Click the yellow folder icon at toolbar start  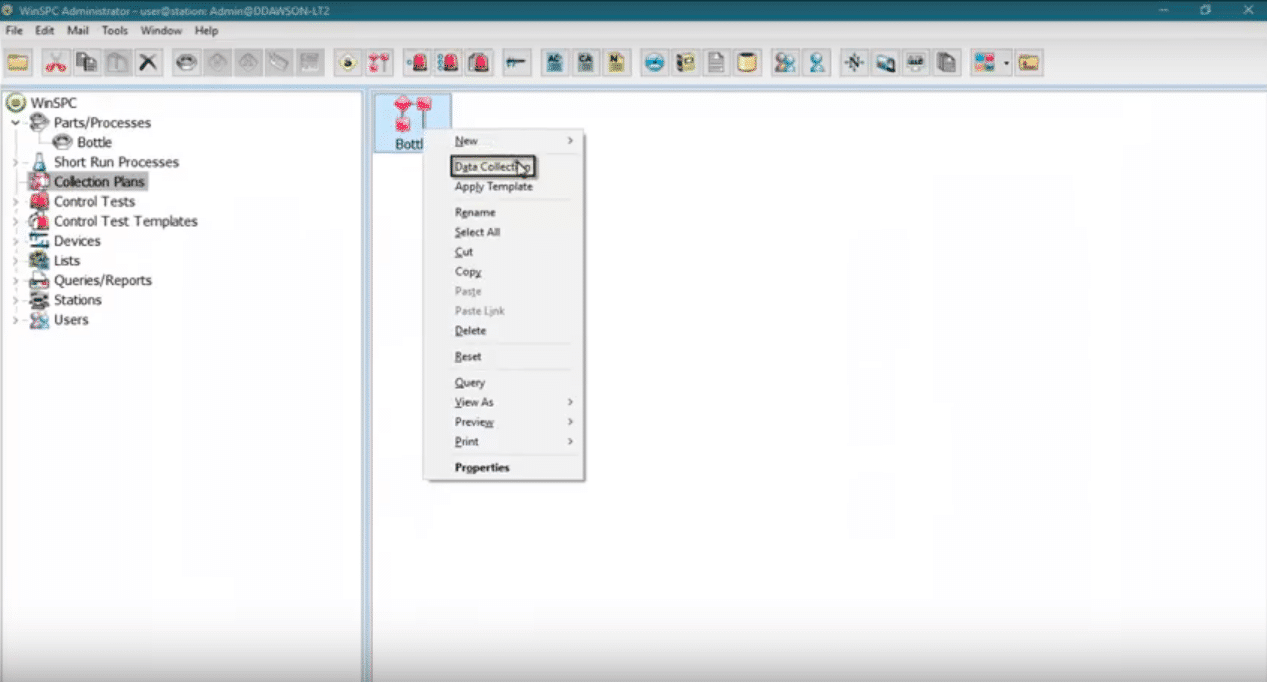[18, 63]
